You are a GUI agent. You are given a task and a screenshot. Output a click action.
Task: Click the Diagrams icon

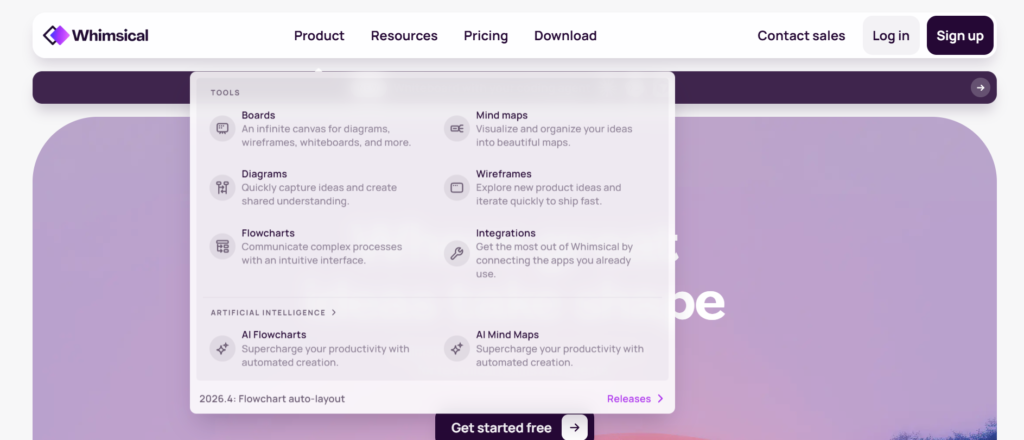(x=222, y=187)
